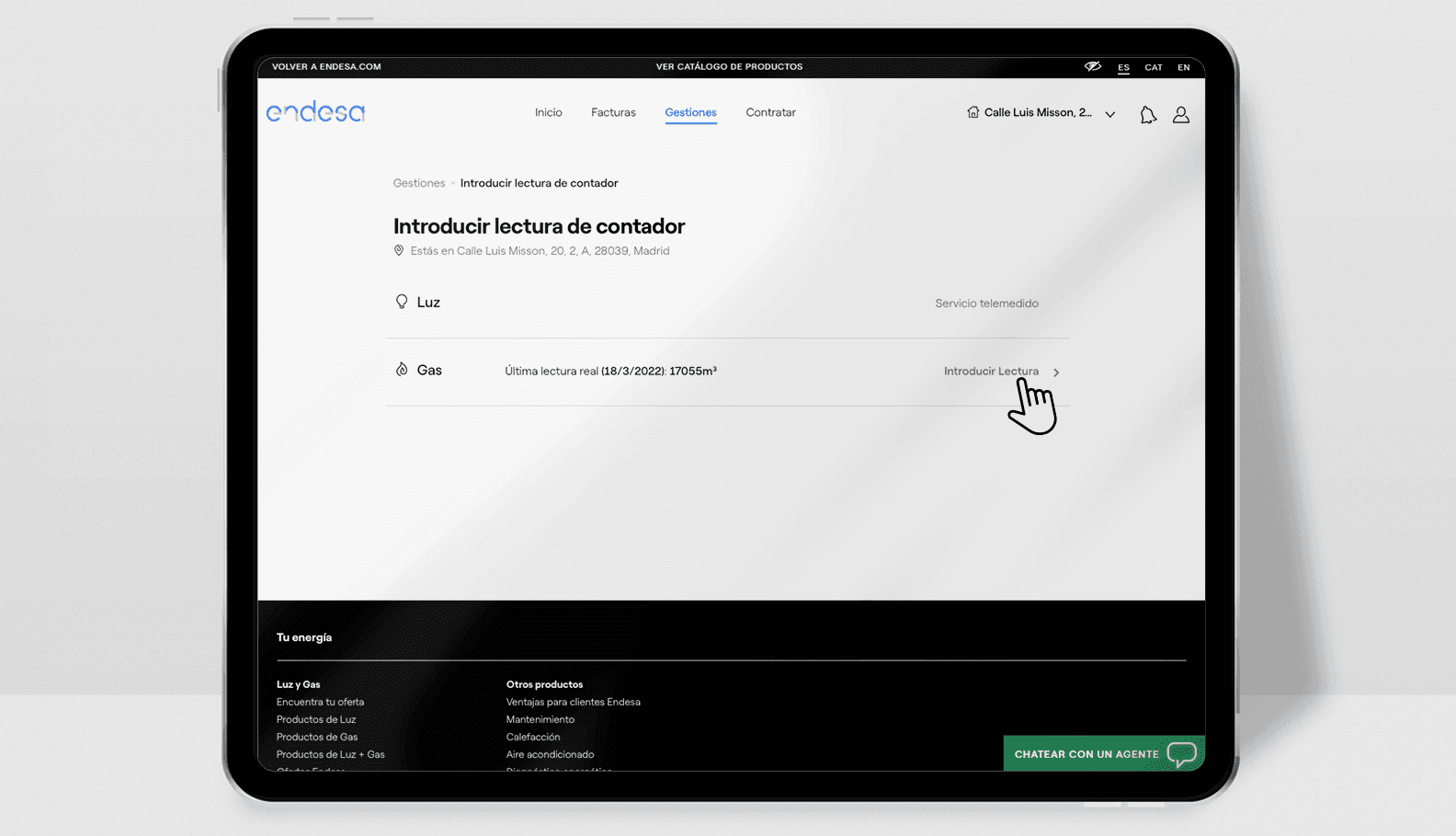The width and height of the screenshot is (1456, 836).
Task: Switch language to EN
Action: (x=1184, y=67)
